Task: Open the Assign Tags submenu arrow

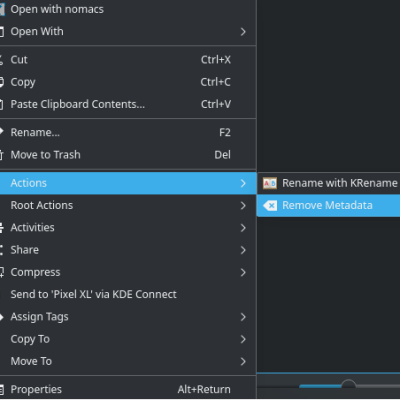Action: 243,317
